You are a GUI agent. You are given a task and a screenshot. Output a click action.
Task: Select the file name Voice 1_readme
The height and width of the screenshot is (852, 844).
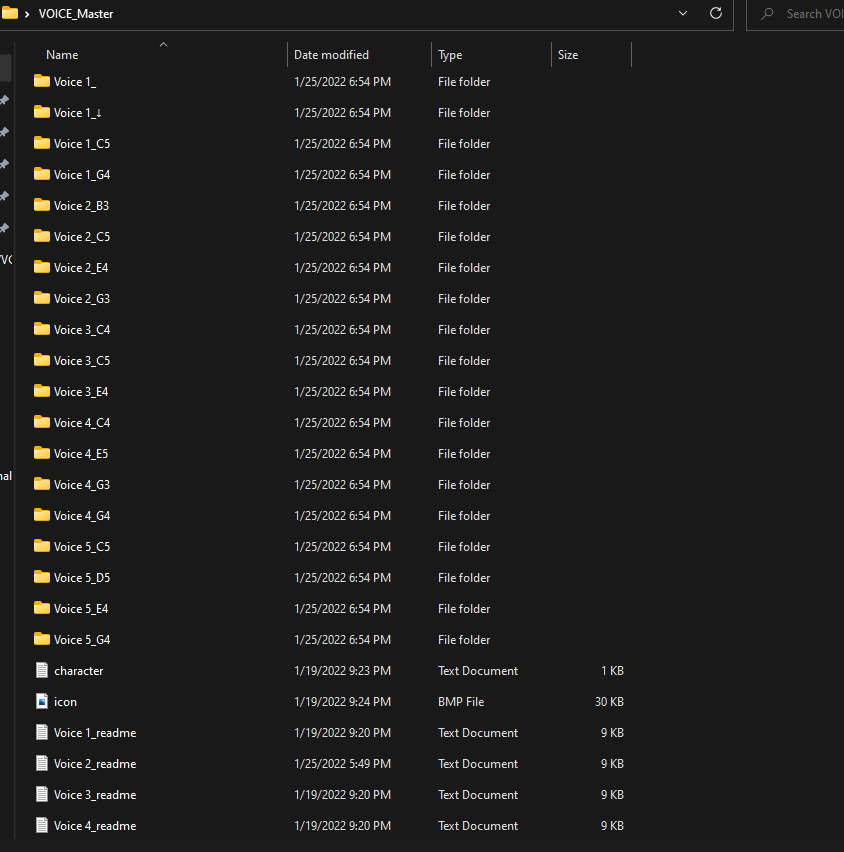pyautogui.click(x=95, y=733)
